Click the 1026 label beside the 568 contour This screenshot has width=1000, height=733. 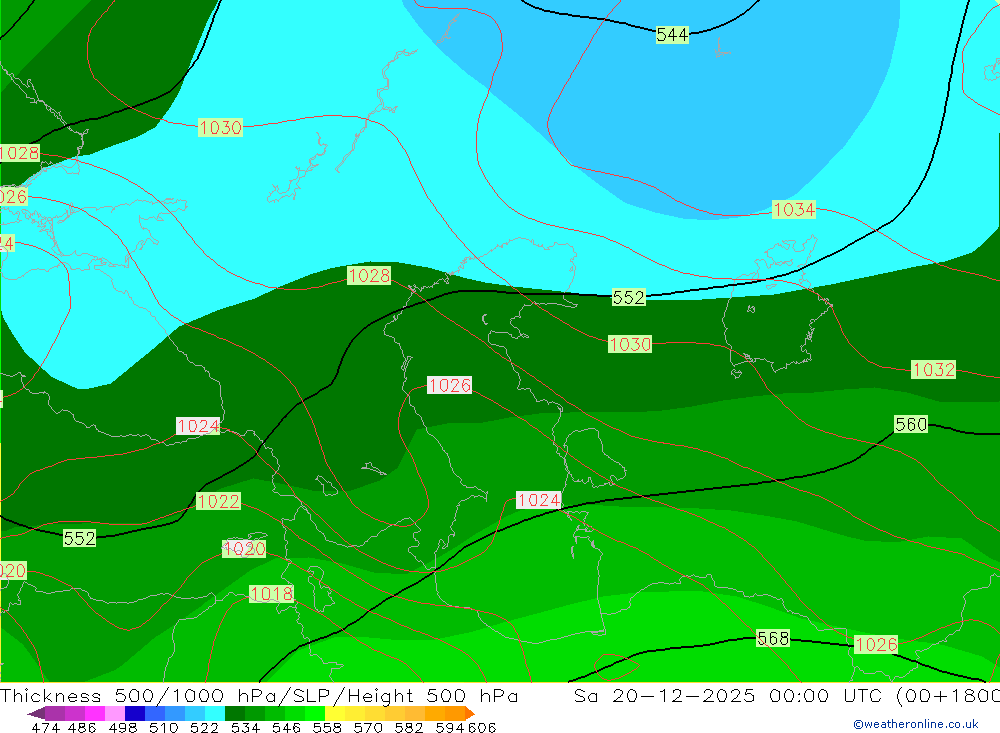[x=876, y=644]
